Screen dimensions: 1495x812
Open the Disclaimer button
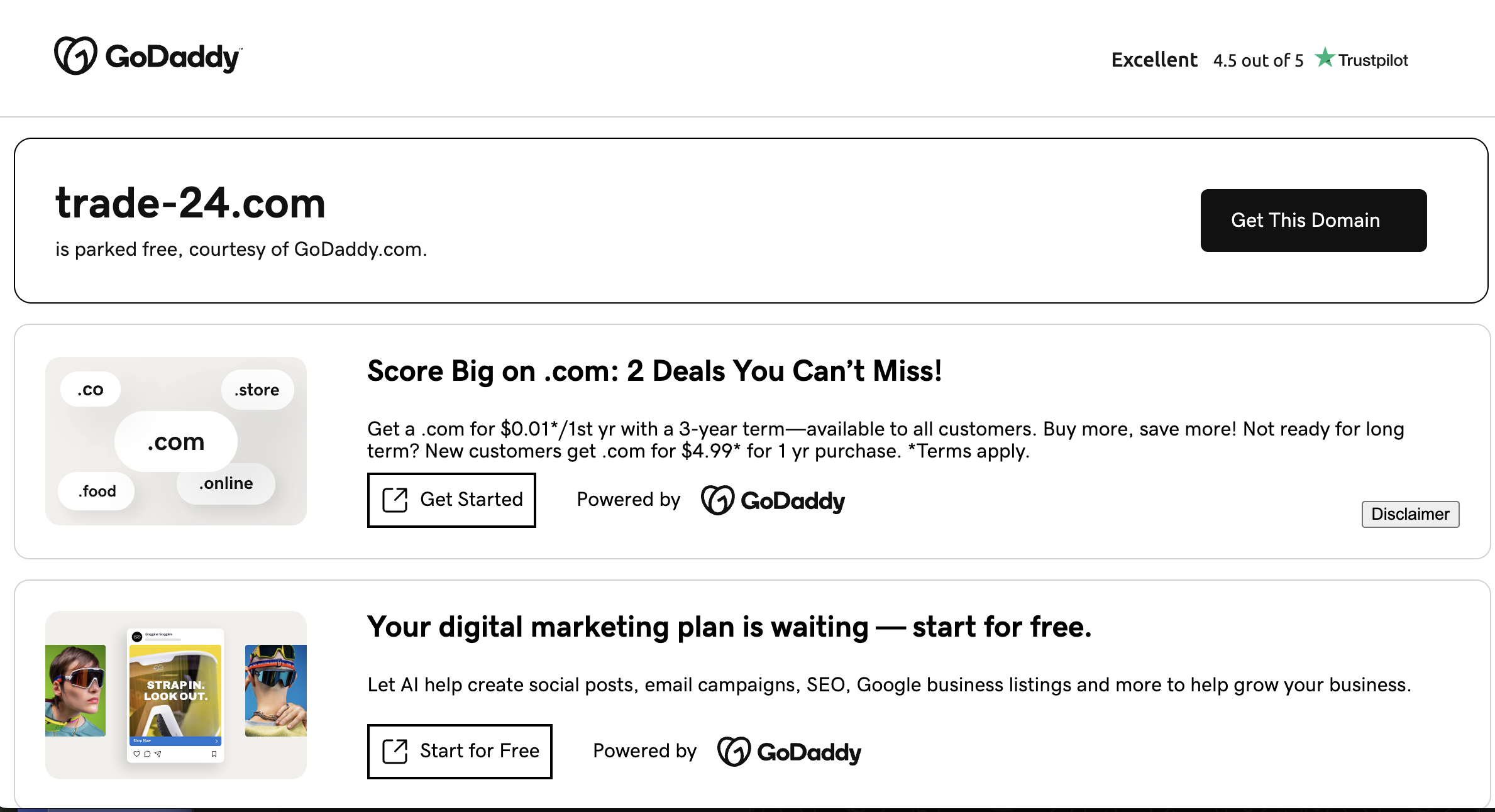tap(1410, 514)
